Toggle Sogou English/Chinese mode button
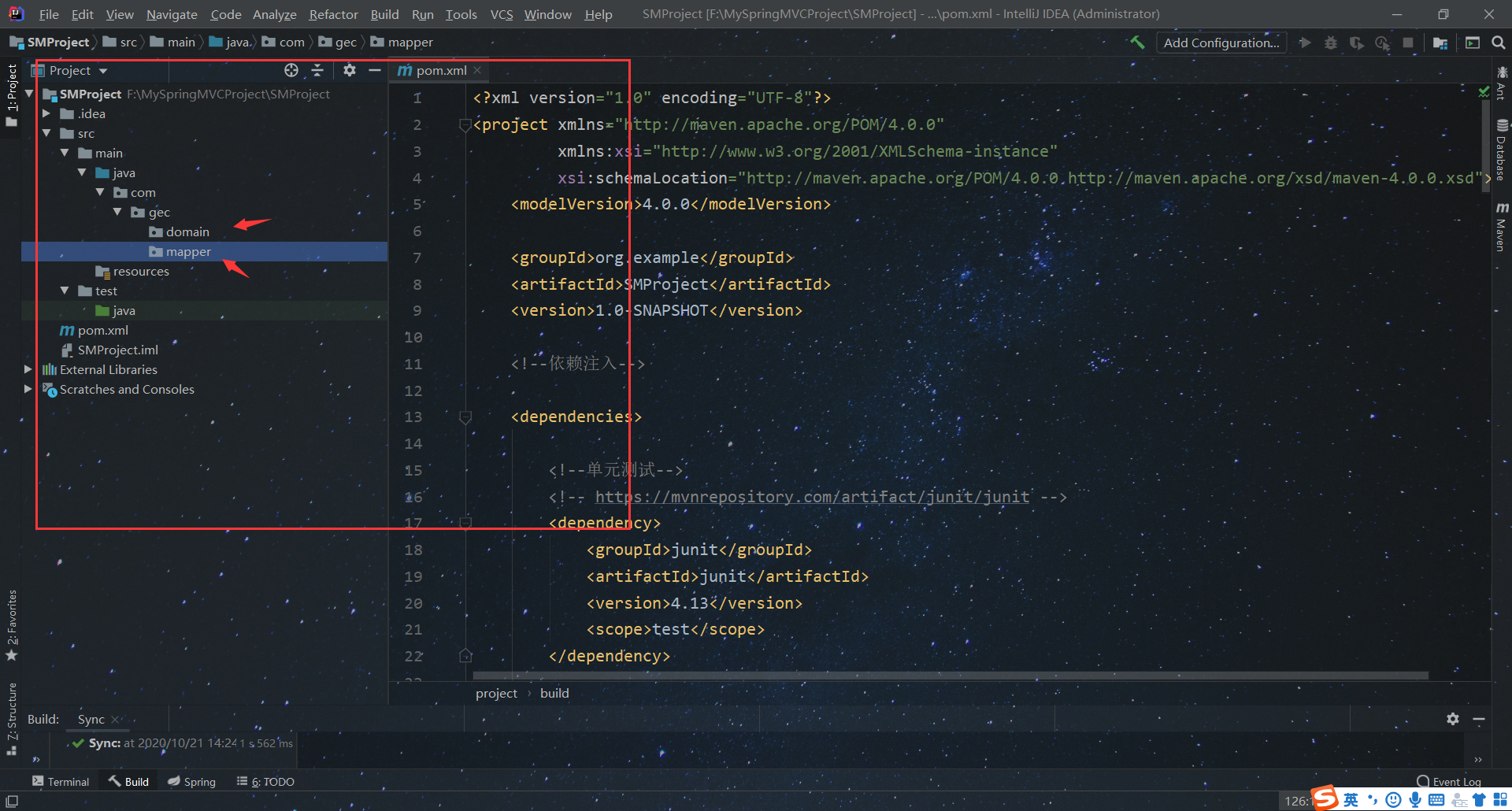This screenshot has width=1512, height=811. point(1351,800)
